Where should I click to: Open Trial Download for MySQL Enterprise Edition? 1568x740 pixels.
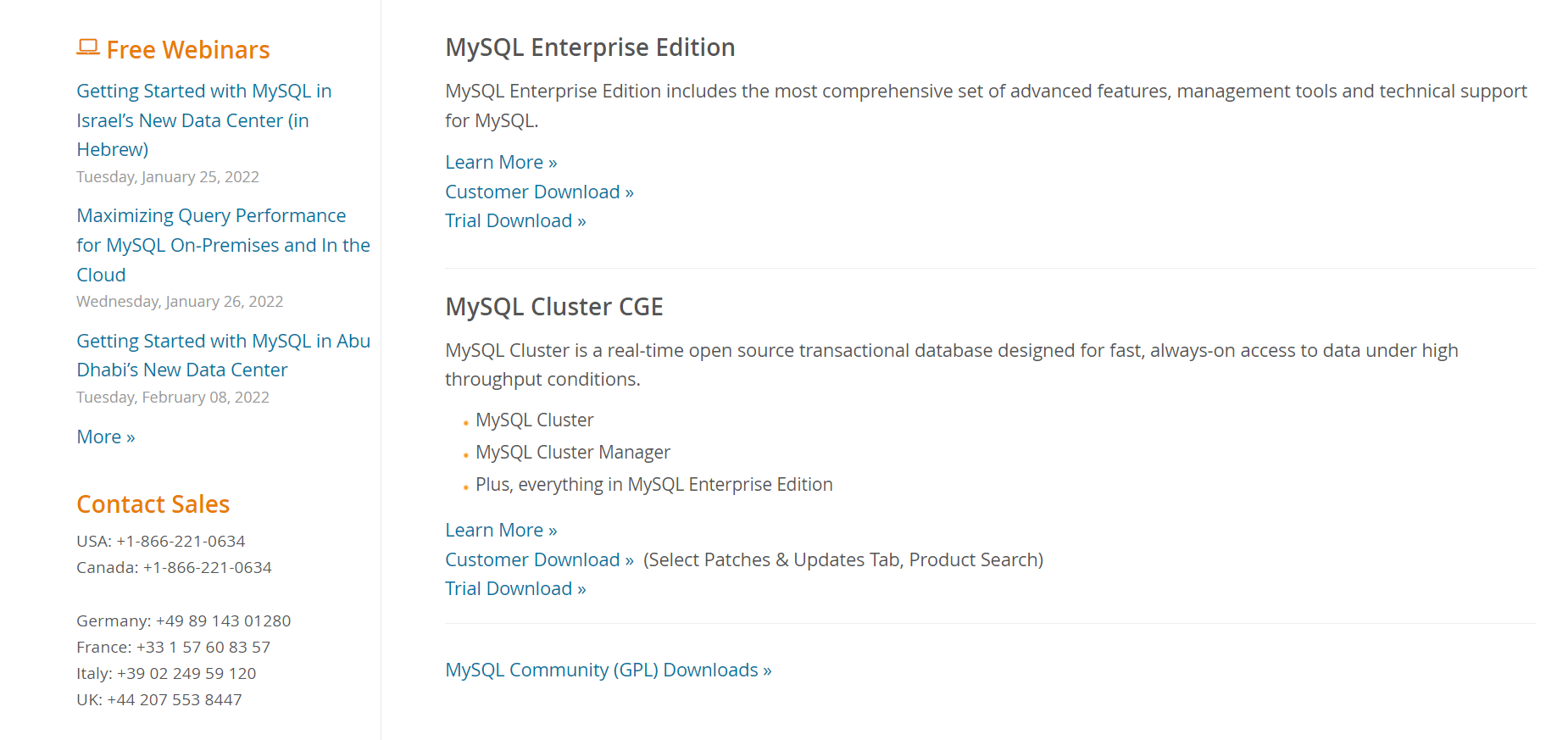click(x=514, y=220)
